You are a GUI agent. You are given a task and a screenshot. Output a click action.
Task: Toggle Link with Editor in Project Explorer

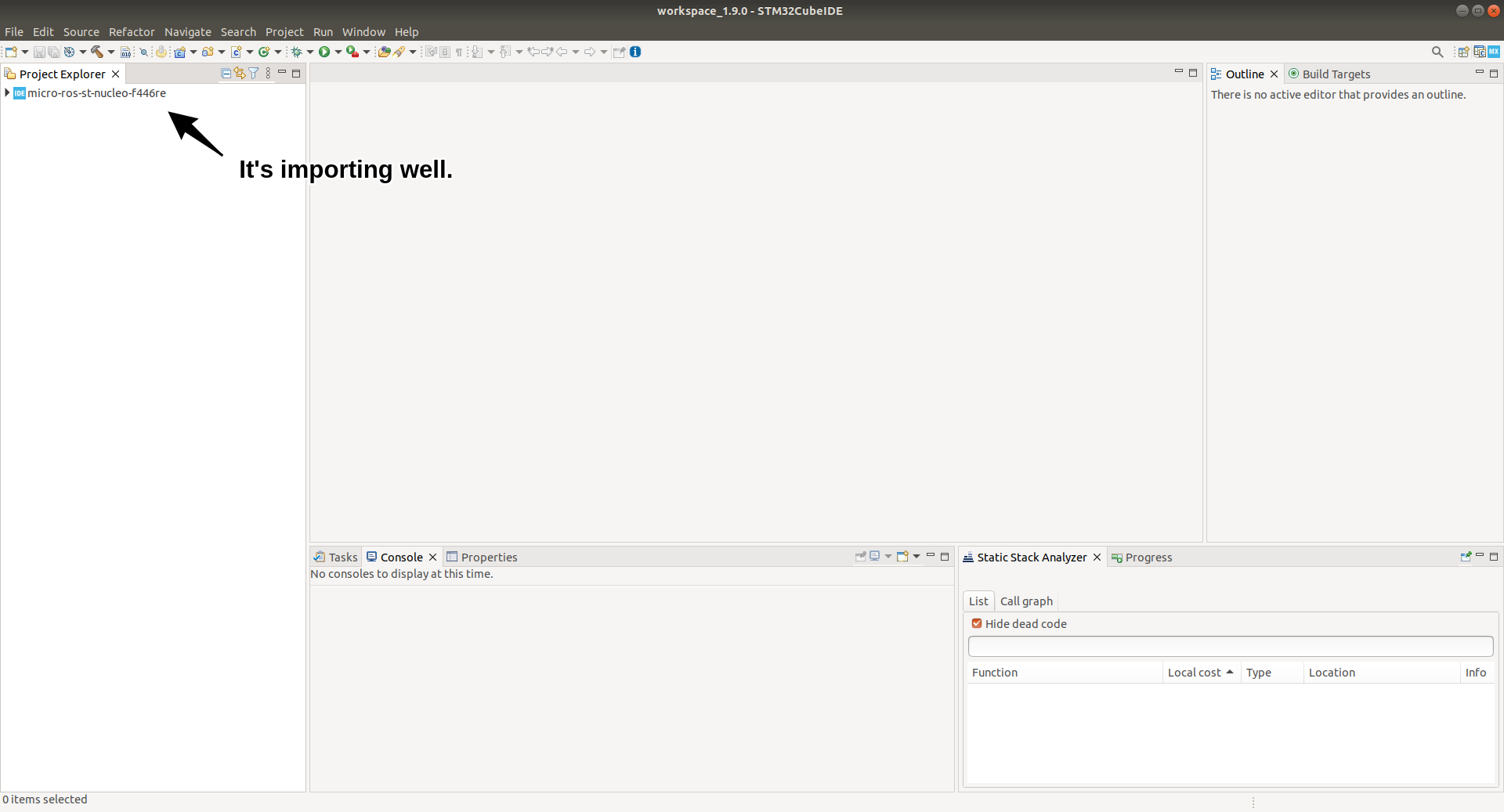tap(240, 74)
